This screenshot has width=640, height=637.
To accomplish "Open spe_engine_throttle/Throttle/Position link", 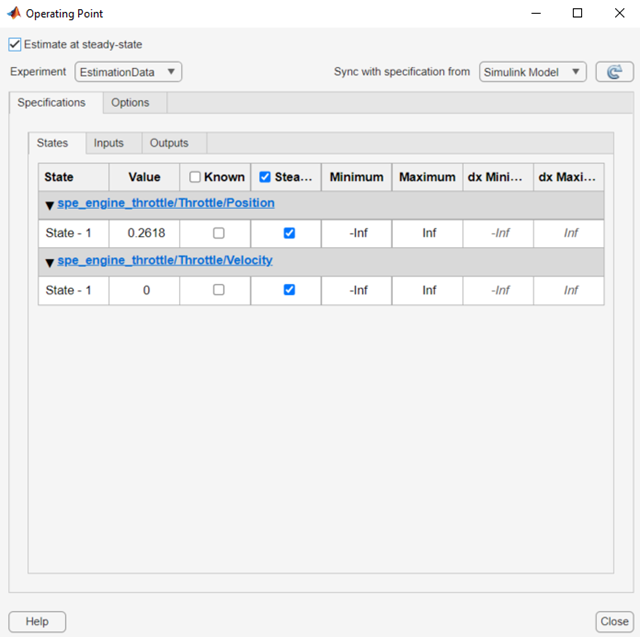I will (166, 203).
